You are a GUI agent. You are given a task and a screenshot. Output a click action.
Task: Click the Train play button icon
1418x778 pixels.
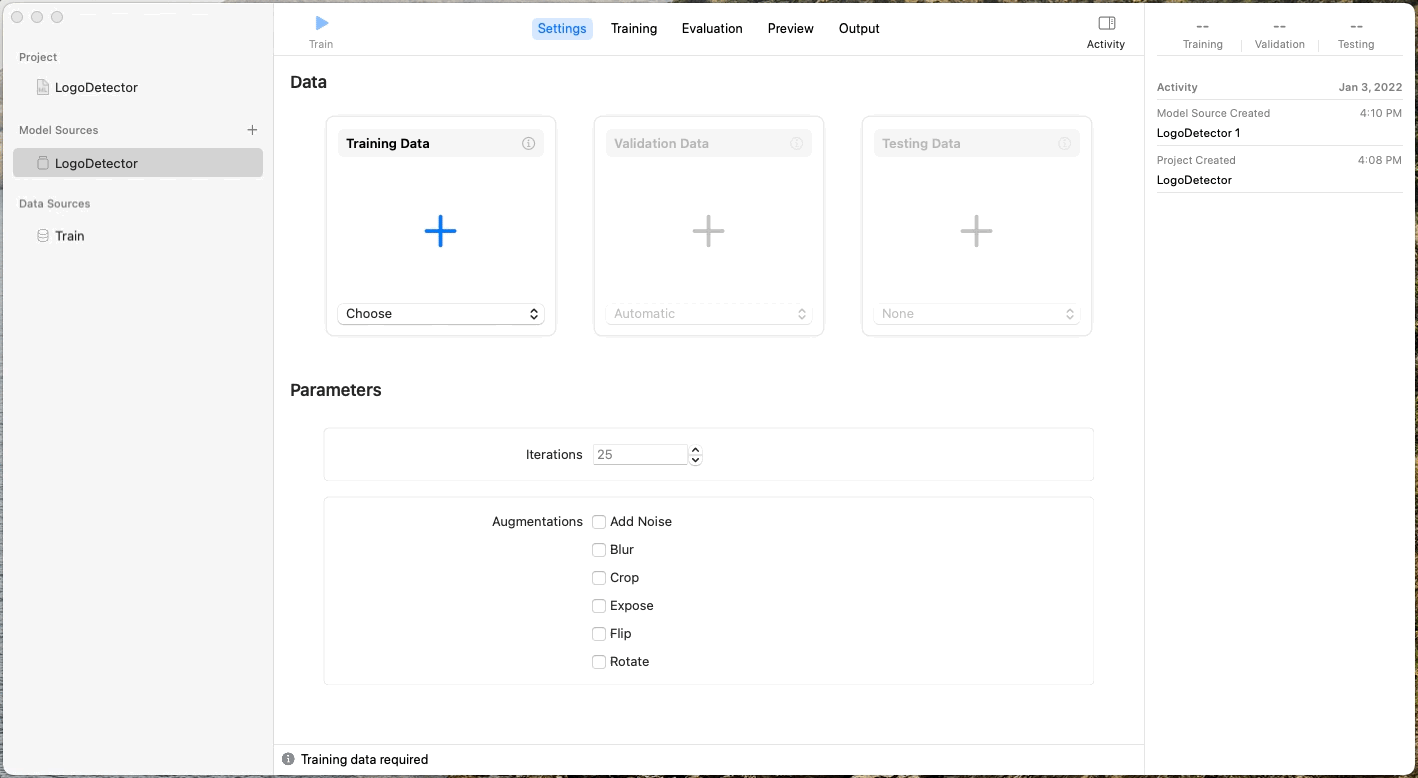(x=321, y=23)
